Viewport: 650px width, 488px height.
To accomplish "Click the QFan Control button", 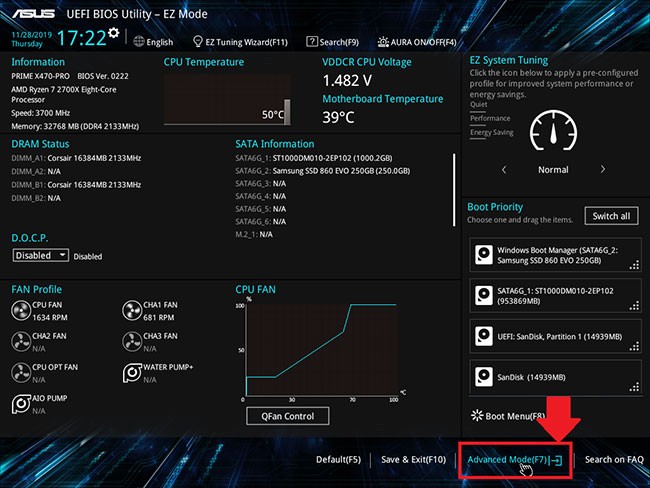I will tap(287, 416).
